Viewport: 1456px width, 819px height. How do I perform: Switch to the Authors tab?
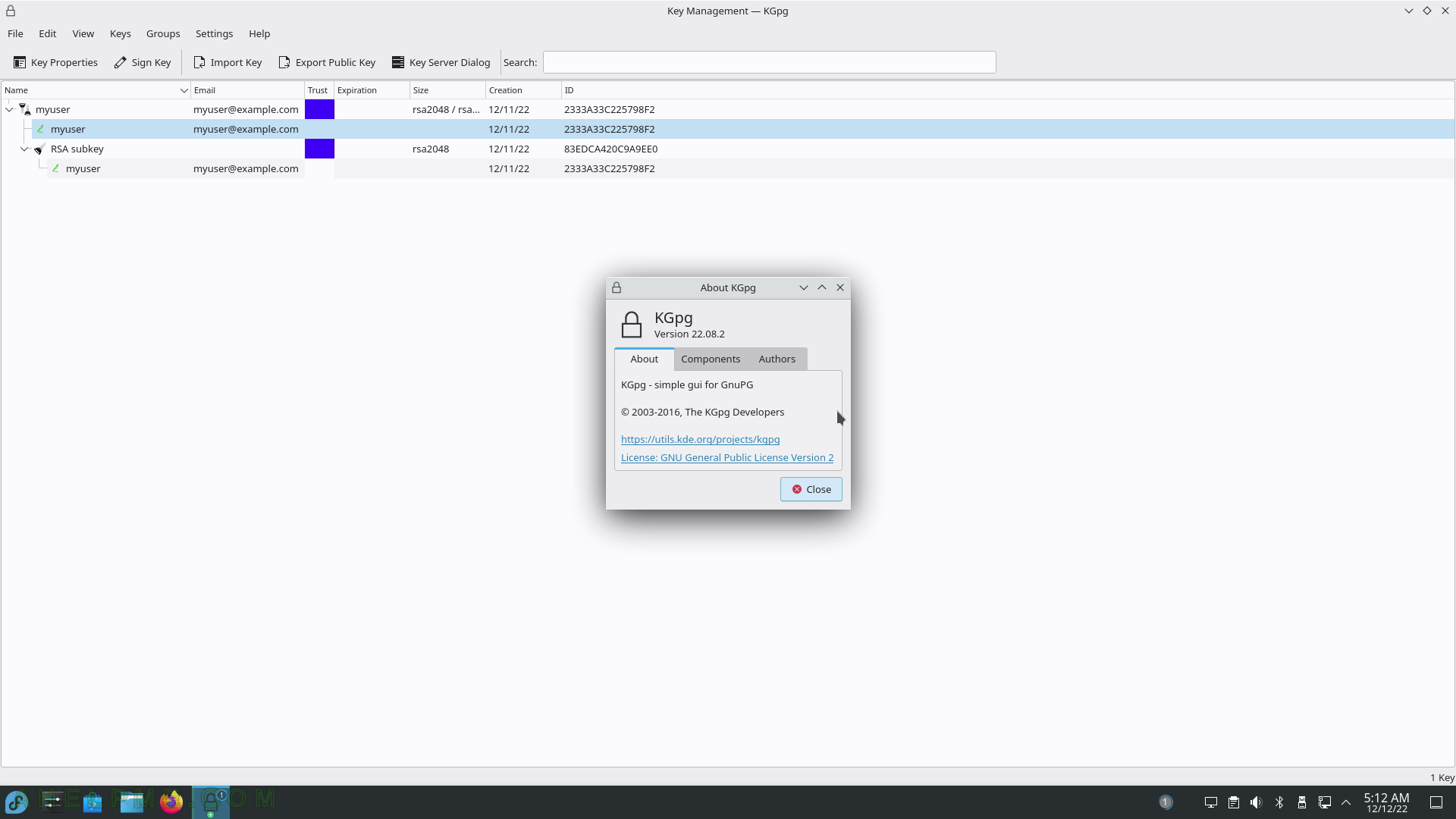tap(777, 359)
